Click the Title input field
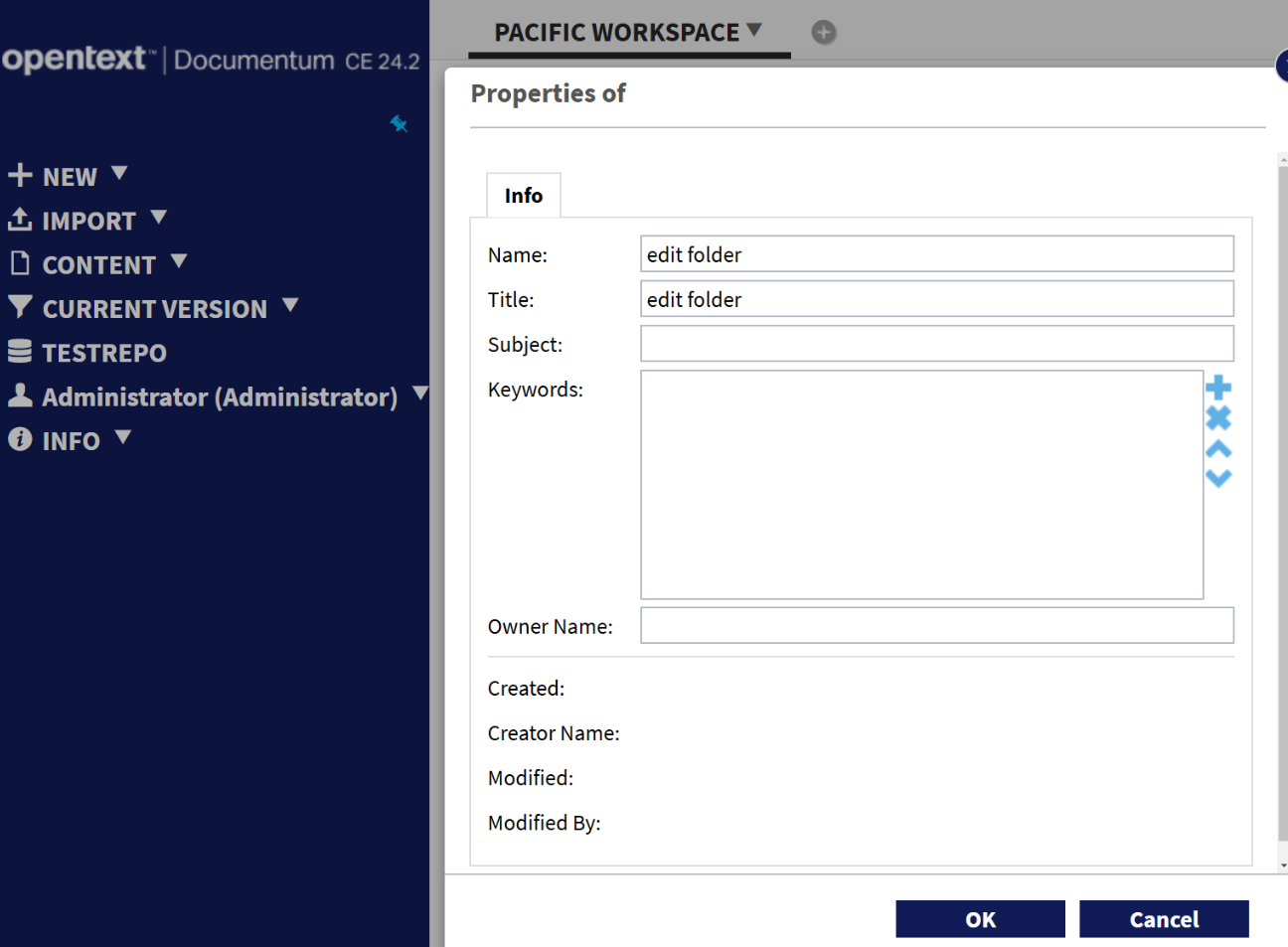The image size is (1288, 947). pyautogui.click(x=937, y=298)
